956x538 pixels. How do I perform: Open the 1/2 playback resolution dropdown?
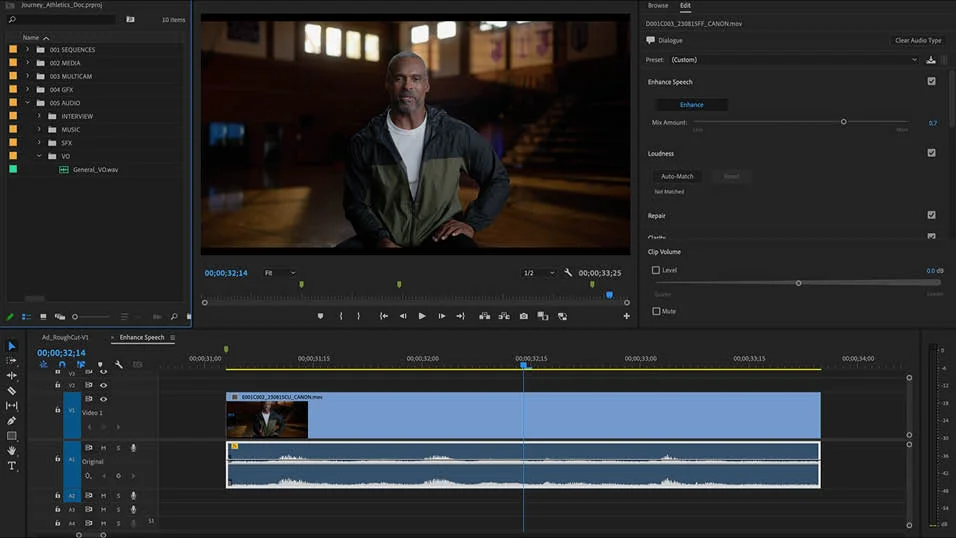tap(539, 273)
